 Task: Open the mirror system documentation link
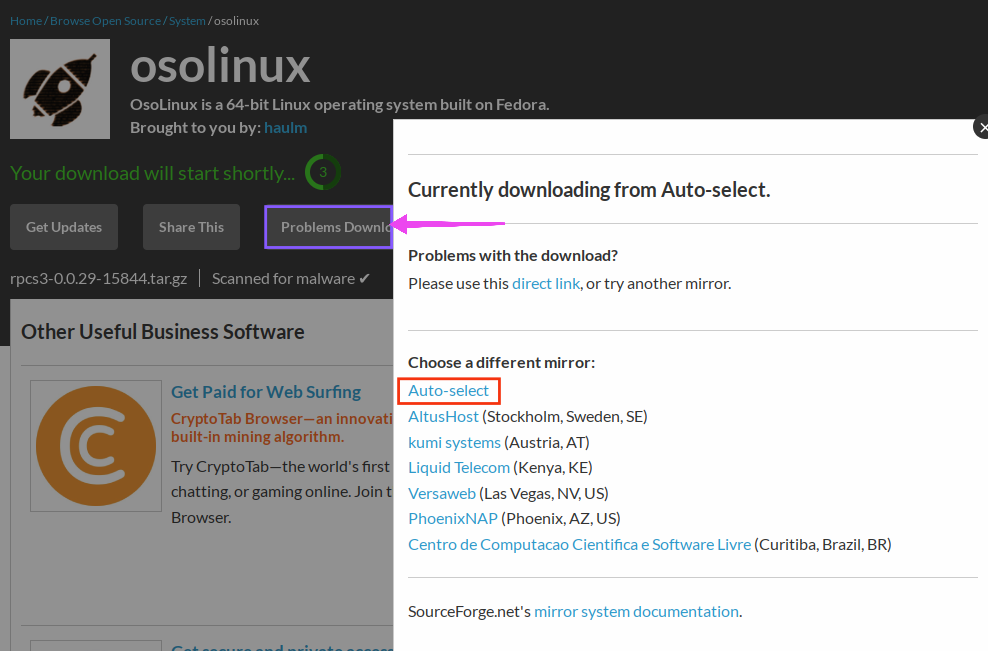pos(636,612)
